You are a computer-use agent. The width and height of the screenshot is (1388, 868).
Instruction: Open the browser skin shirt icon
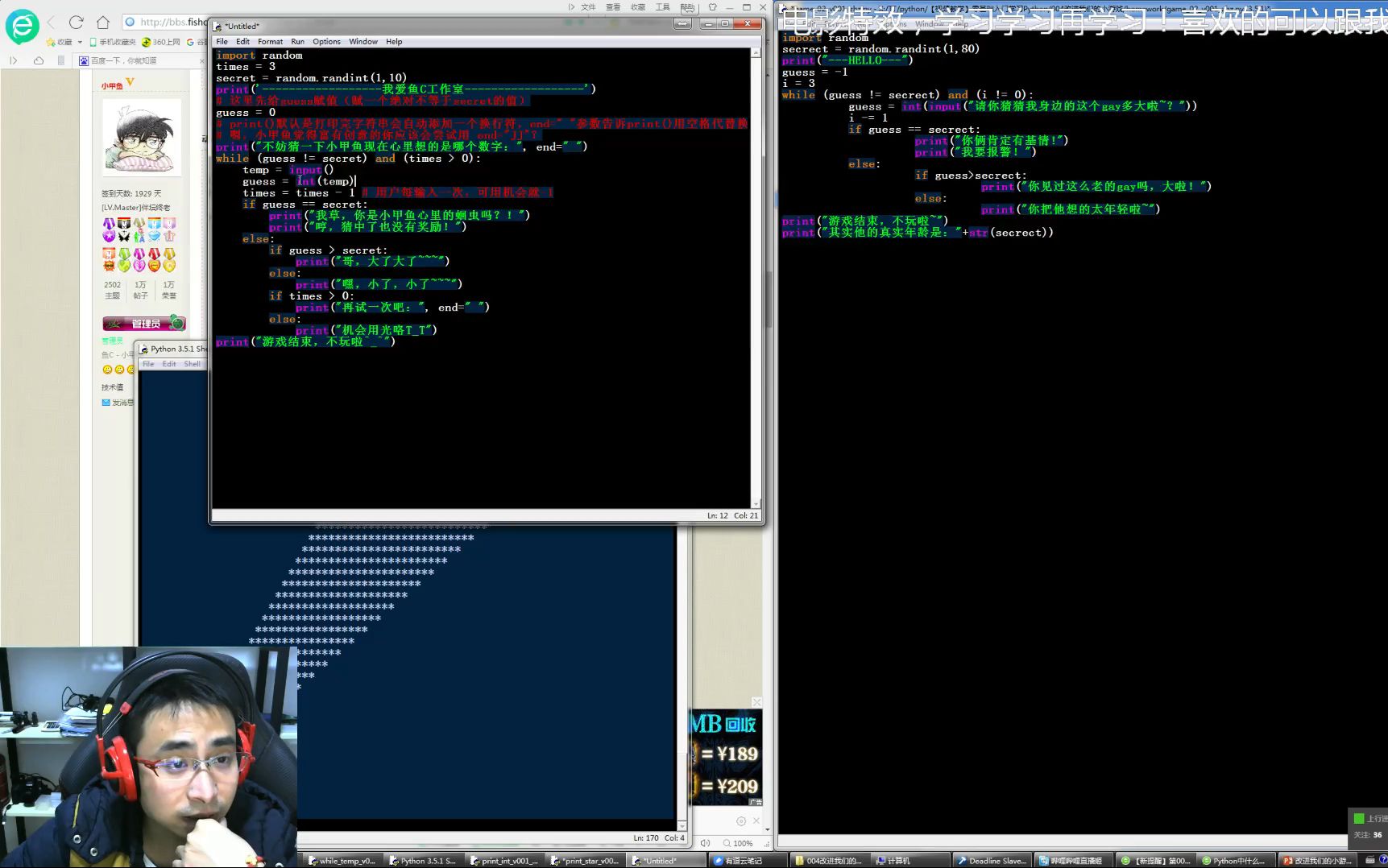click(x=712, y=7)
